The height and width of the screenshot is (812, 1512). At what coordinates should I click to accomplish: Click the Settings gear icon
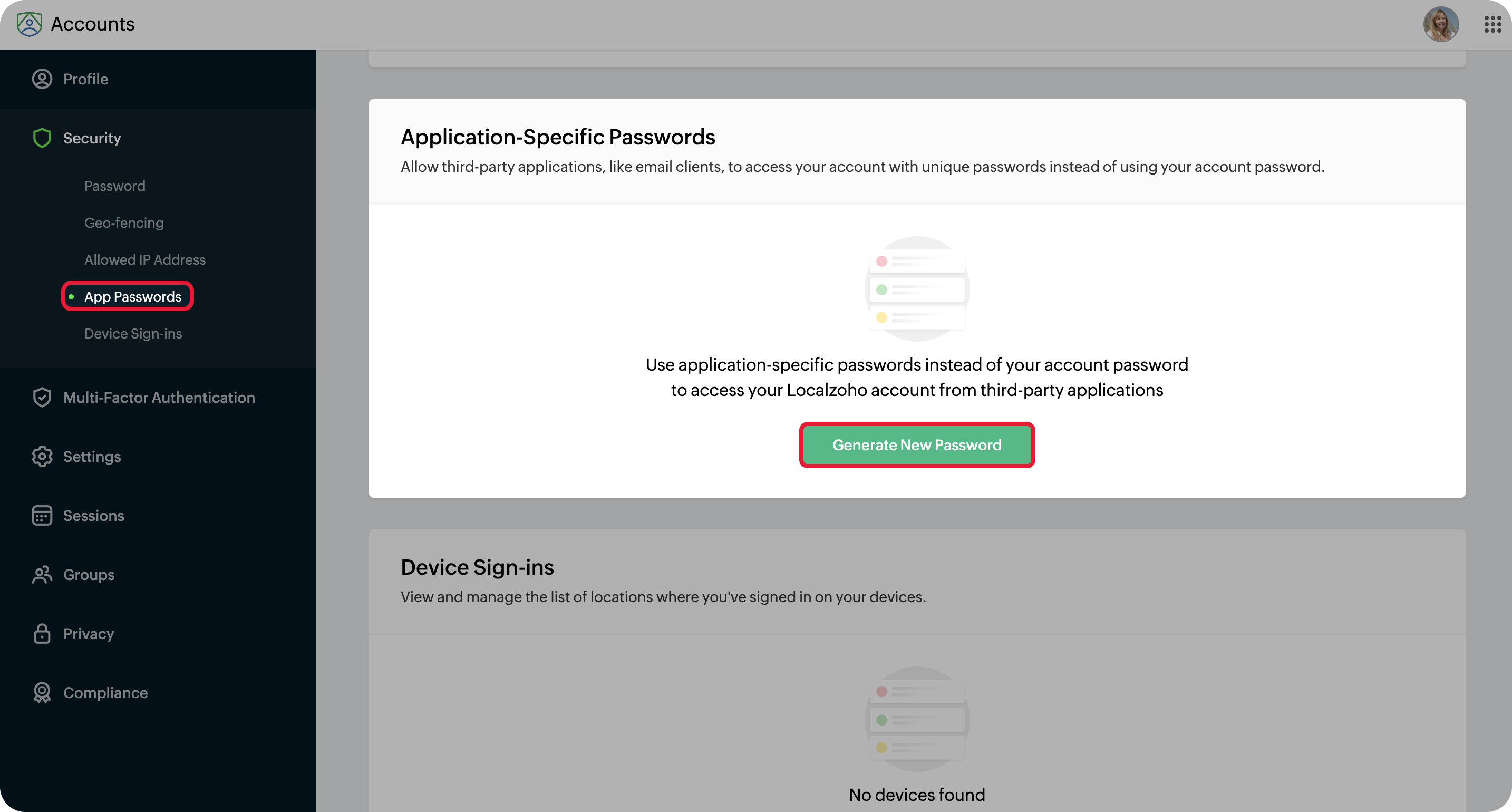click(42, 457)
